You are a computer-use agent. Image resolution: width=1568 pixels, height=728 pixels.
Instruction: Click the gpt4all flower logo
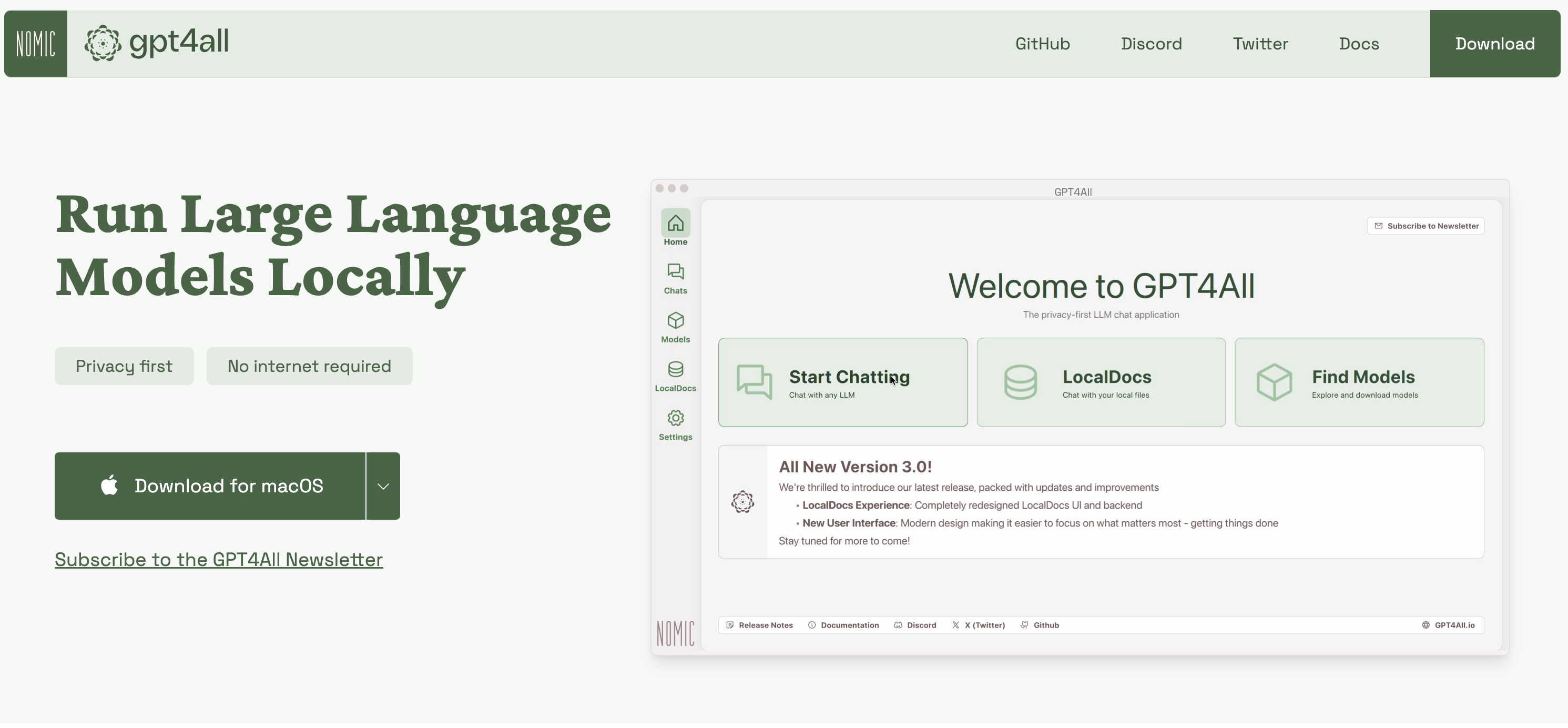(x=103, y=43)
